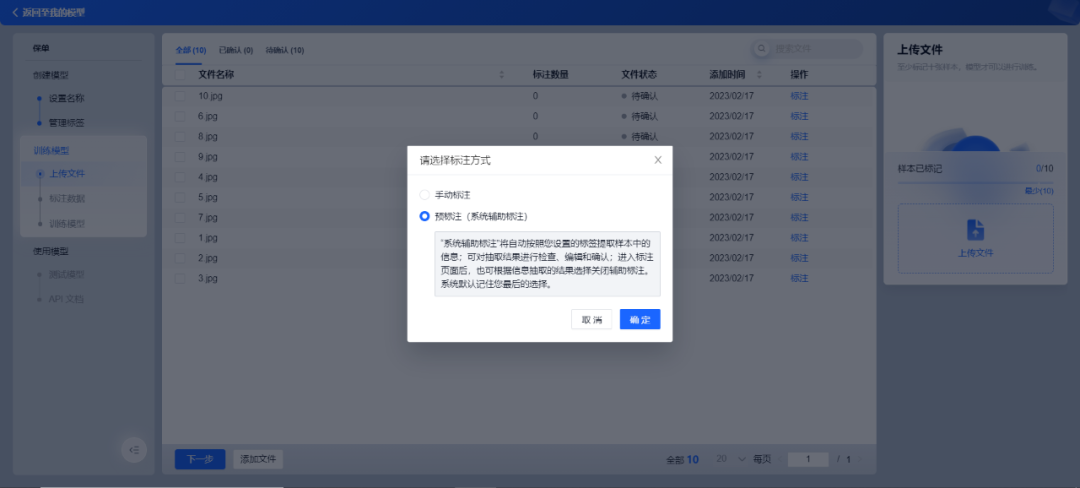The image size is (1080, 488).
Task: Click the 添加文件 button
Action: [x=258, y=459]
